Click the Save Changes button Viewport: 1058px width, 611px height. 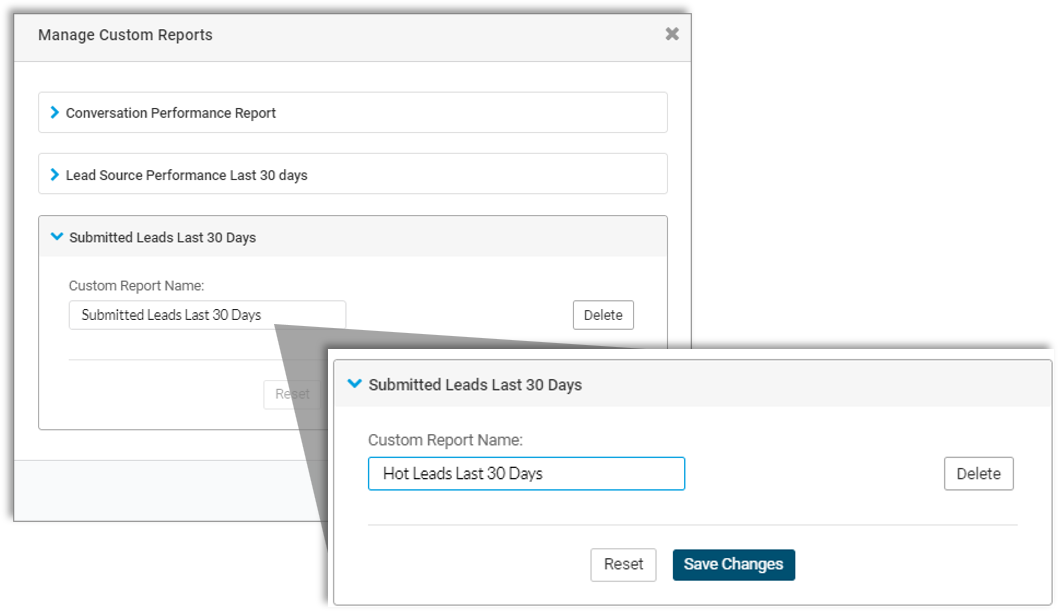[x=733, y=564]
